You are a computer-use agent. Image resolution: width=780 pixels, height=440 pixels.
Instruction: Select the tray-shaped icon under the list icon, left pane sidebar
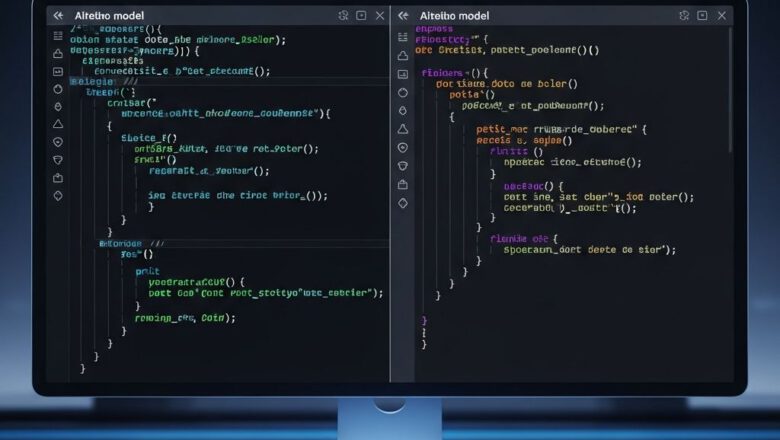(x=58, y=54)
